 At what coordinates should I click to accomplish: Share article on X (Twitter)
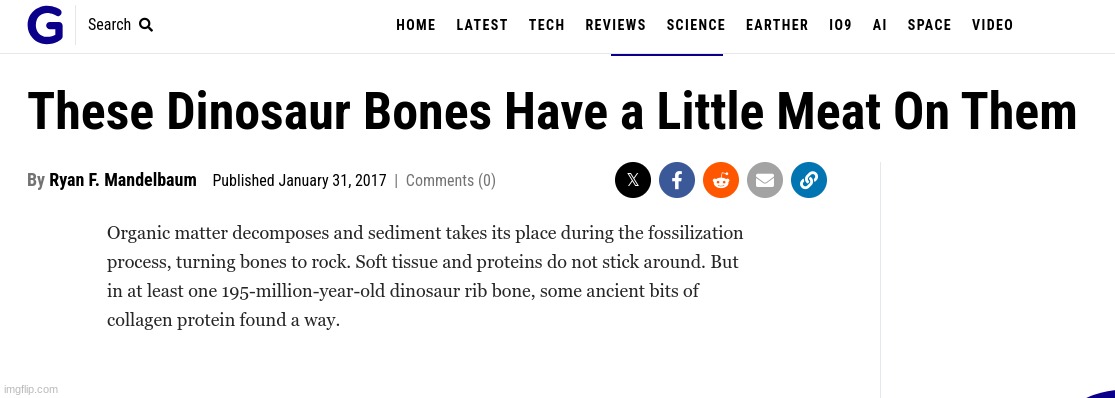tap(633, 180)
